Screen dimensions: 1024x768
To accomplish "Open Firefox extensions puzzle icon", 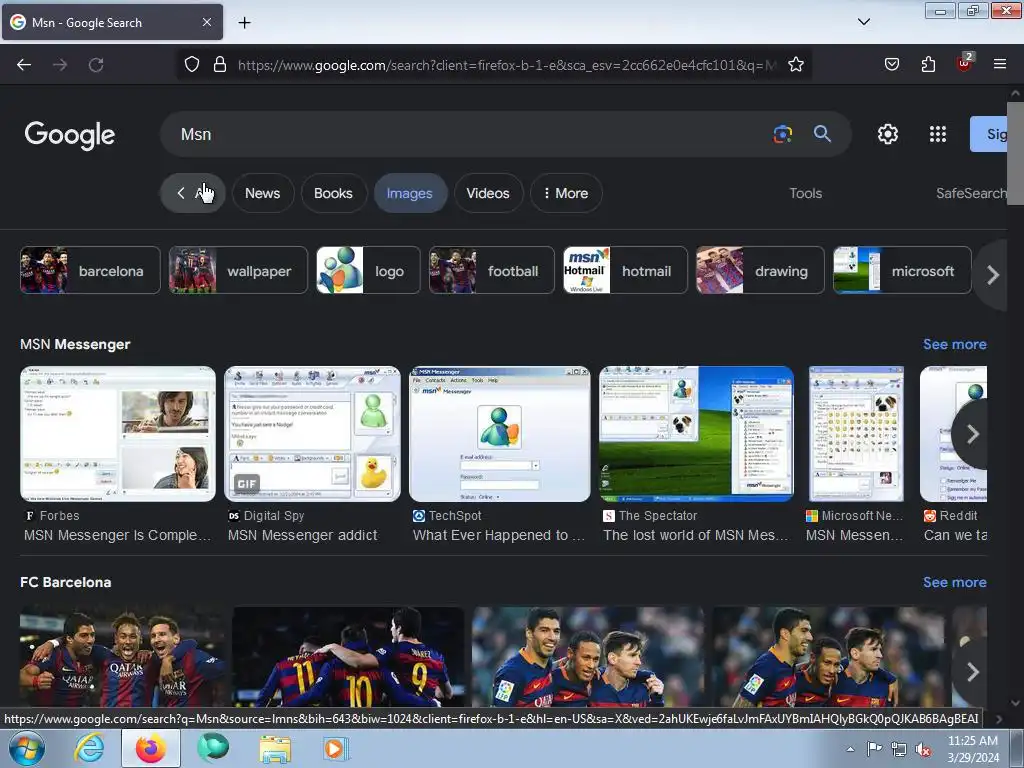I will (928, 64).
